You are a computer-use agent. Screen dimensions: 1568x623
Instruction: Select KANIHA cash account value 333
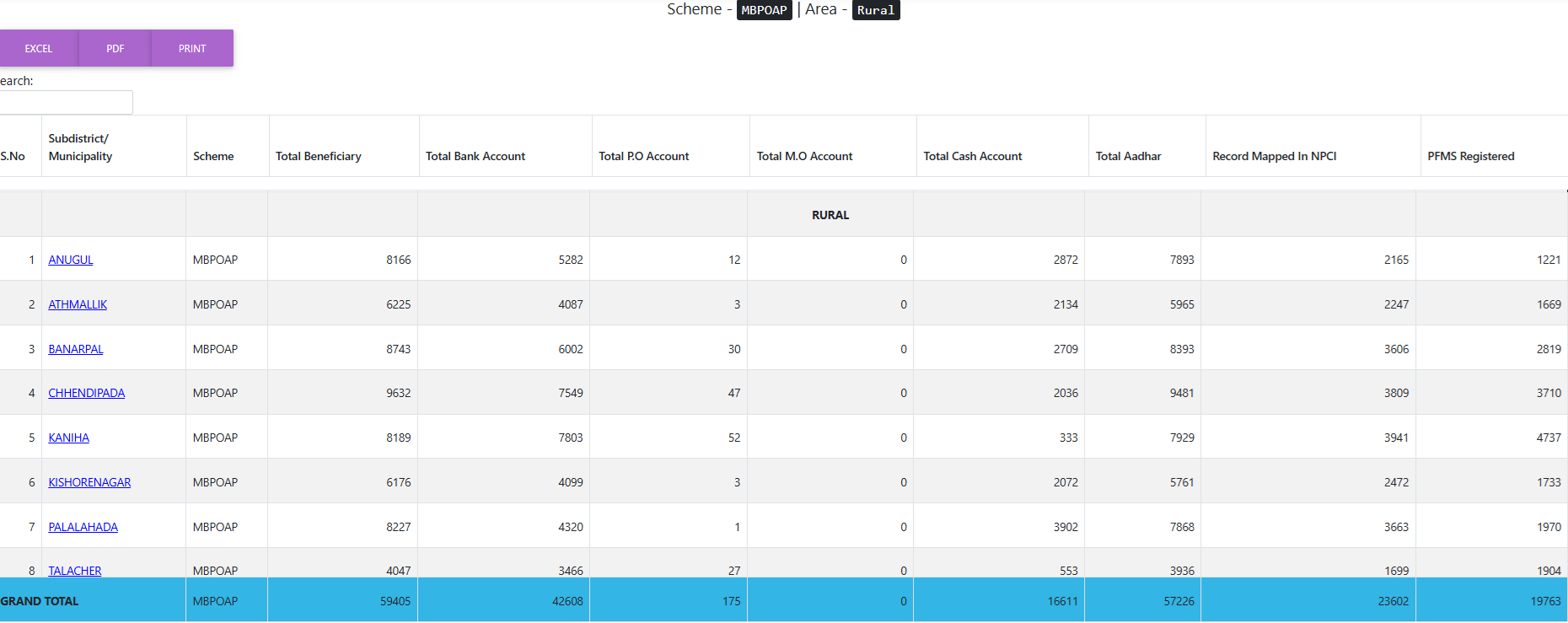(x=1069, y=438)
